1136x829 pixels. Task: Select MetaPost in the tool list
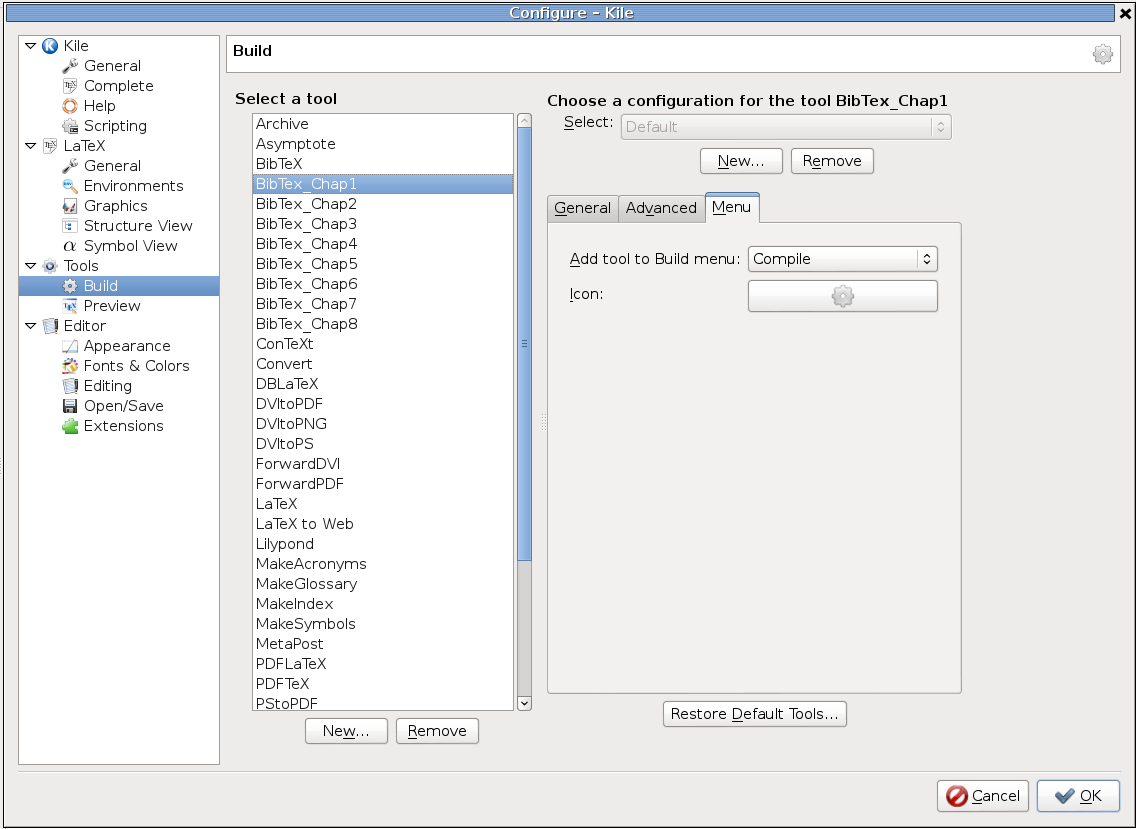tap(383, 643)
